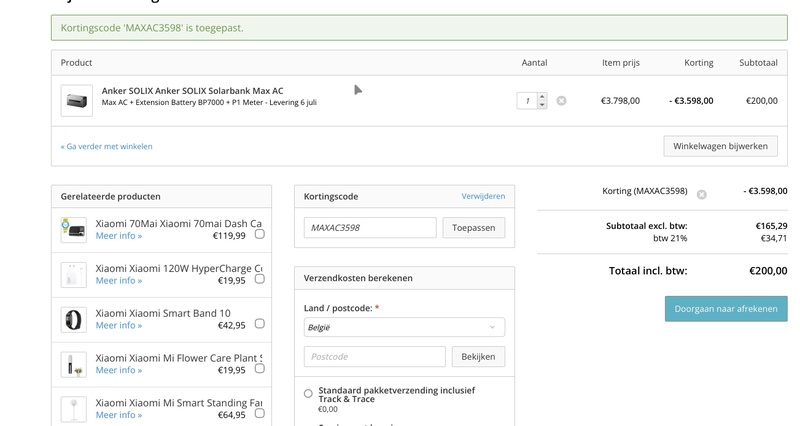Focus the discount code field MAXAC3598
Image resolution: width=800 pixels, height=426 pixels.
[x=370, y=228]
